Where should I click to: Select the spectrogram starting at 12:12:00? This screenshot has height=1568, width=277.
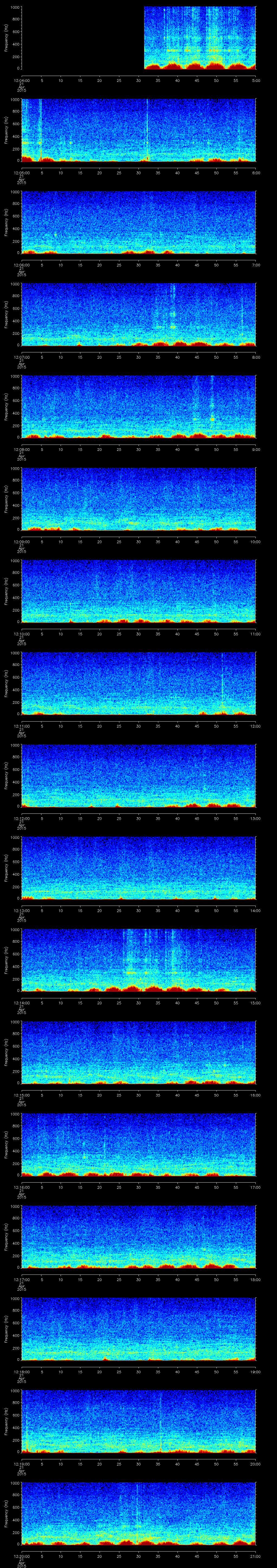coord(139,775)
